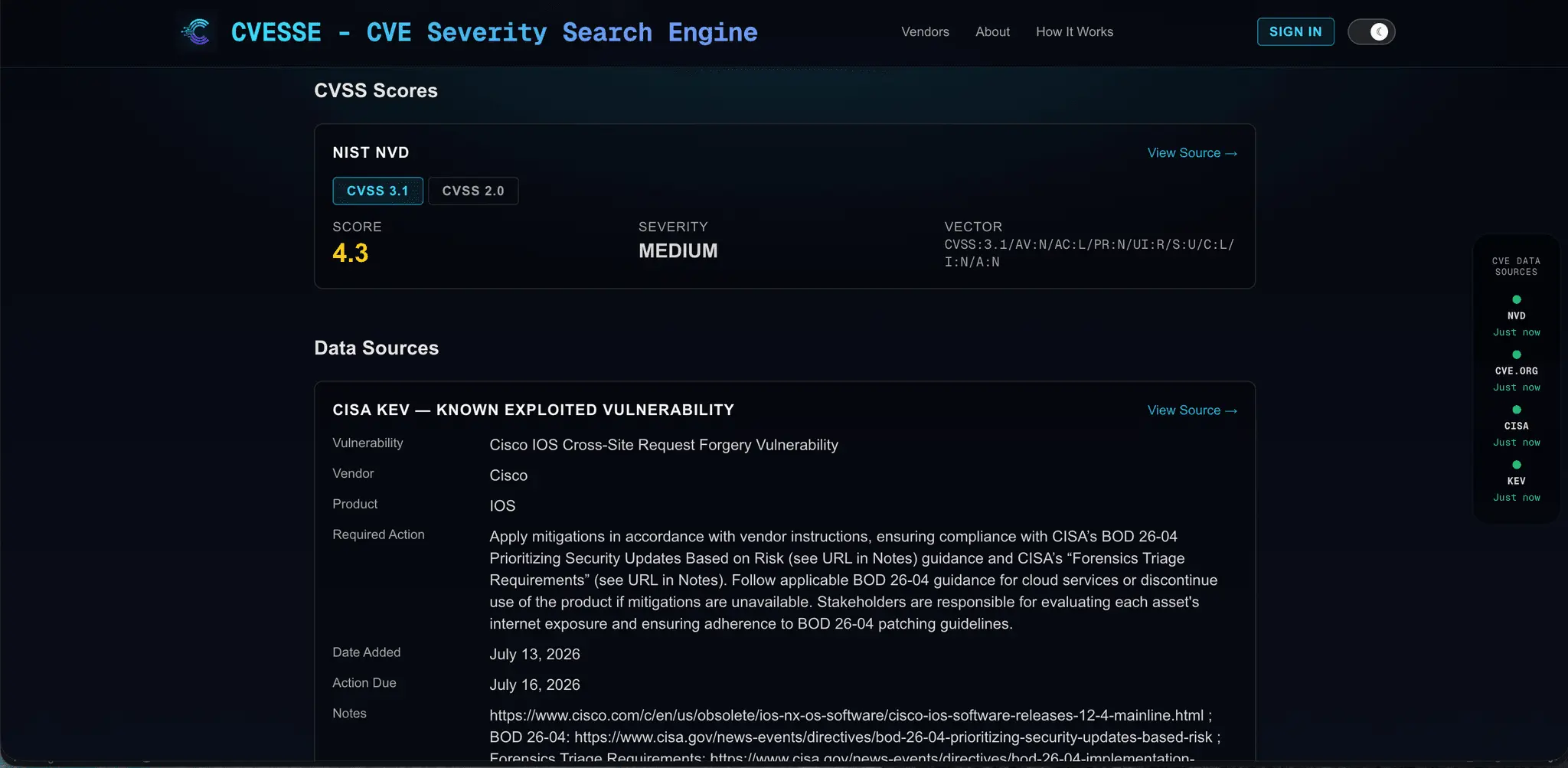Click the CVE.ORG status green dot
Screen dimensions: 1568x768
[x=1516, y=355]
